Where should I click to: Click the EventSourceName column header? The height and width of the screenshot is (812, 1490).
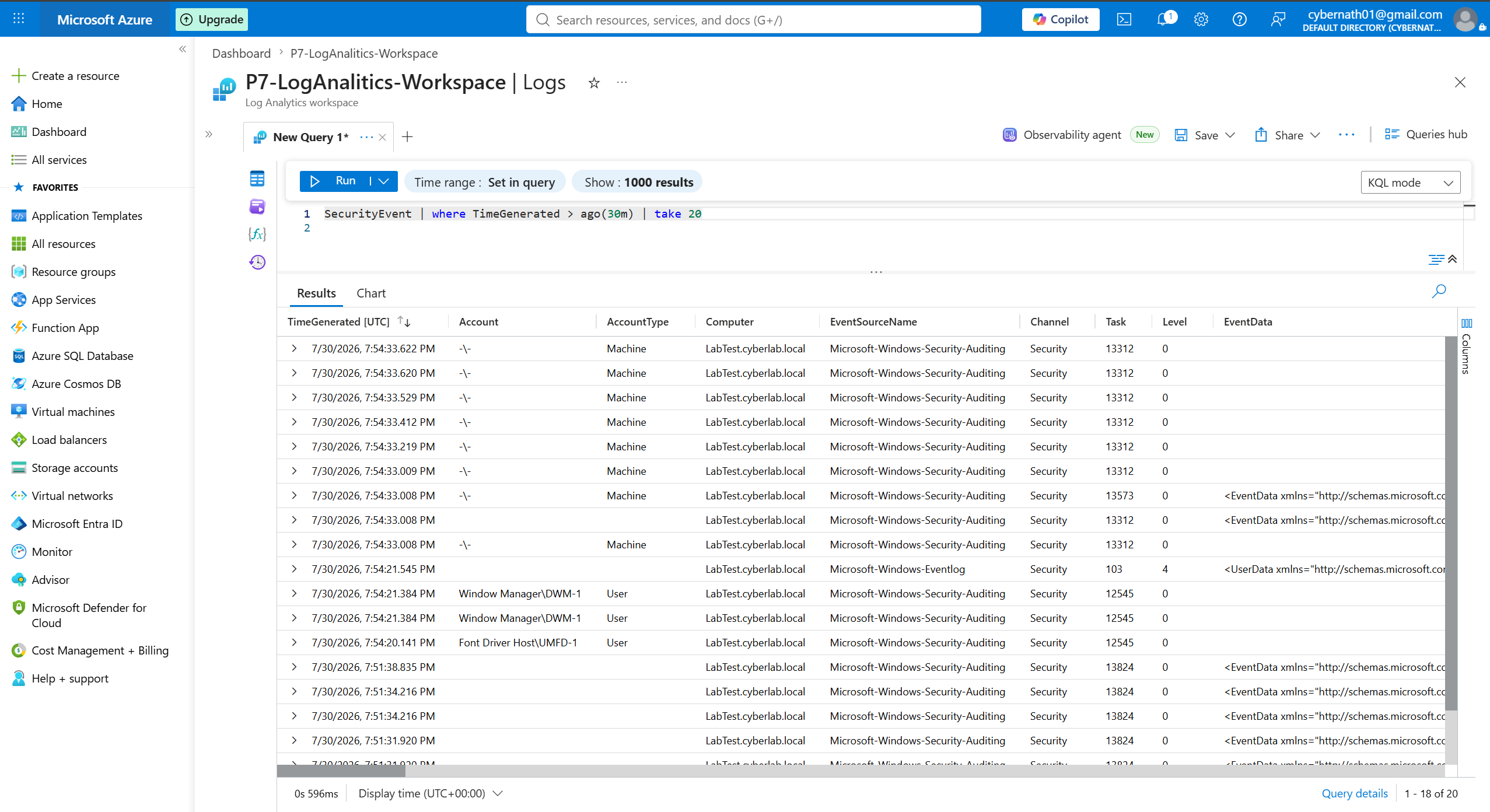point(873,322)
